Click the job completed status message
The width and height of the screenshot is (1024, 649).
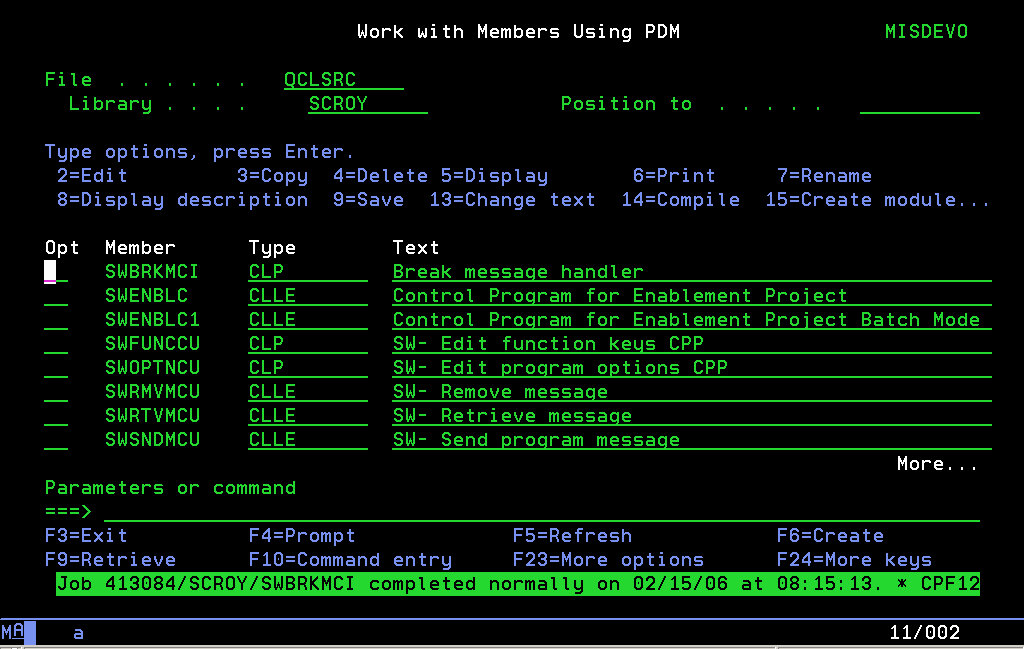point(518,584)
